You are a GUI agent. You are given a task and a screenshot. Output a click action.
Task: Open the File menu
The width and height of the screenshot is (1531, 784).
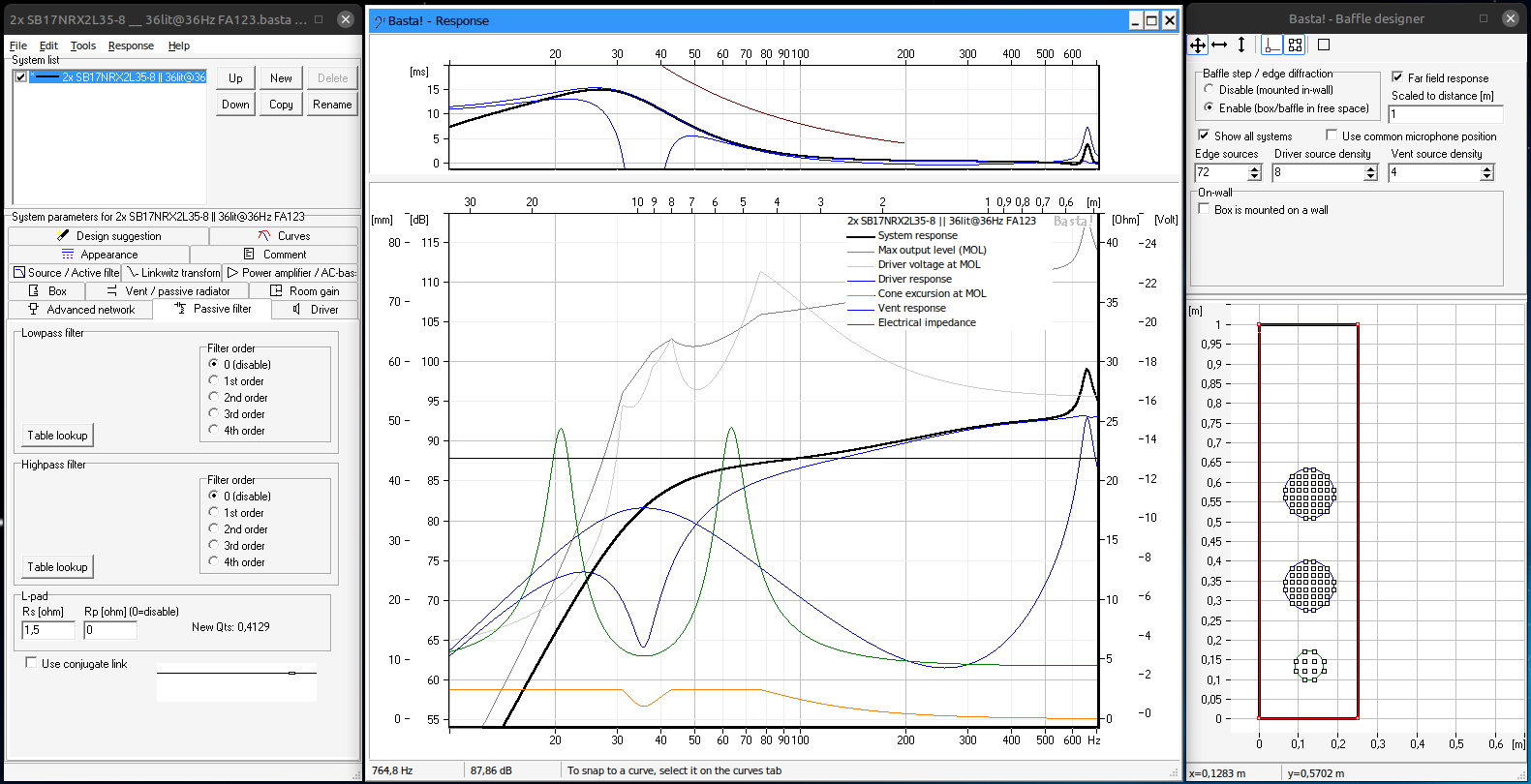(x=18, y=45)
